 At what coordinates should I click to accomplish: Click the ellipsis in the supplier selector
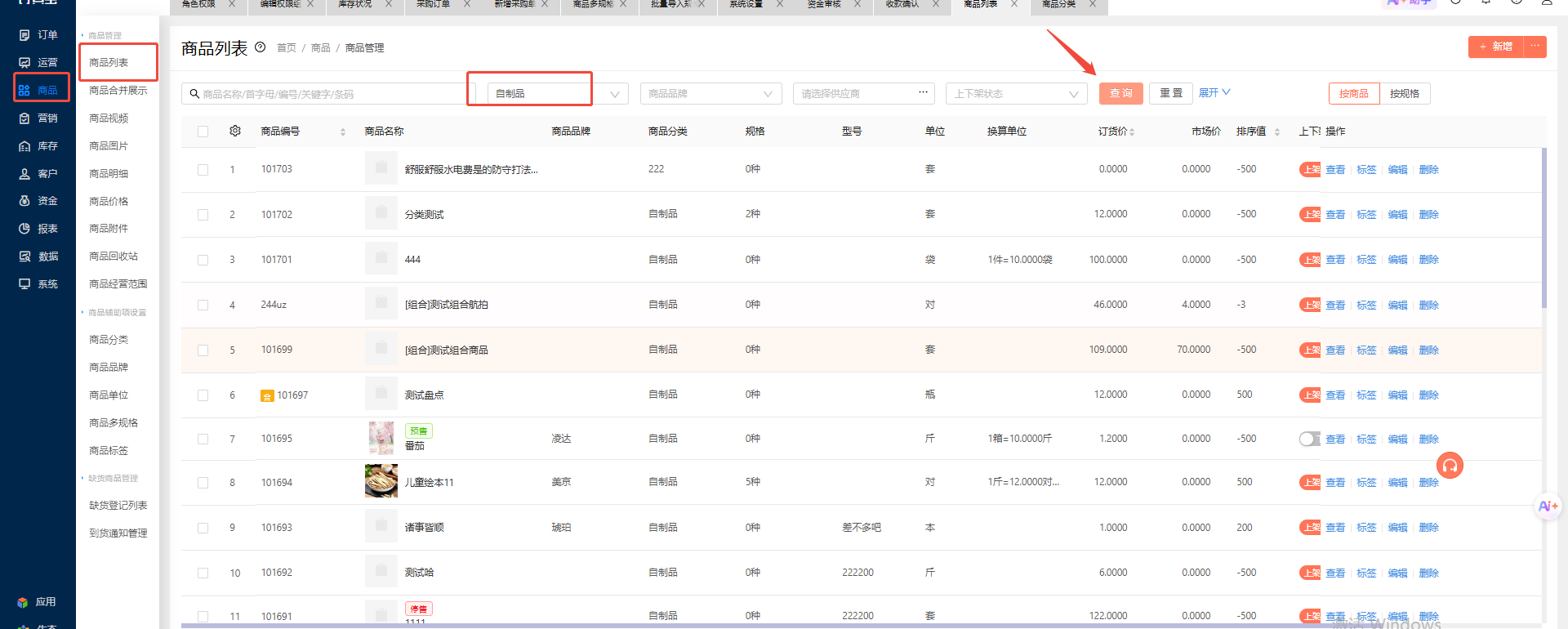(x=923, y=92)
